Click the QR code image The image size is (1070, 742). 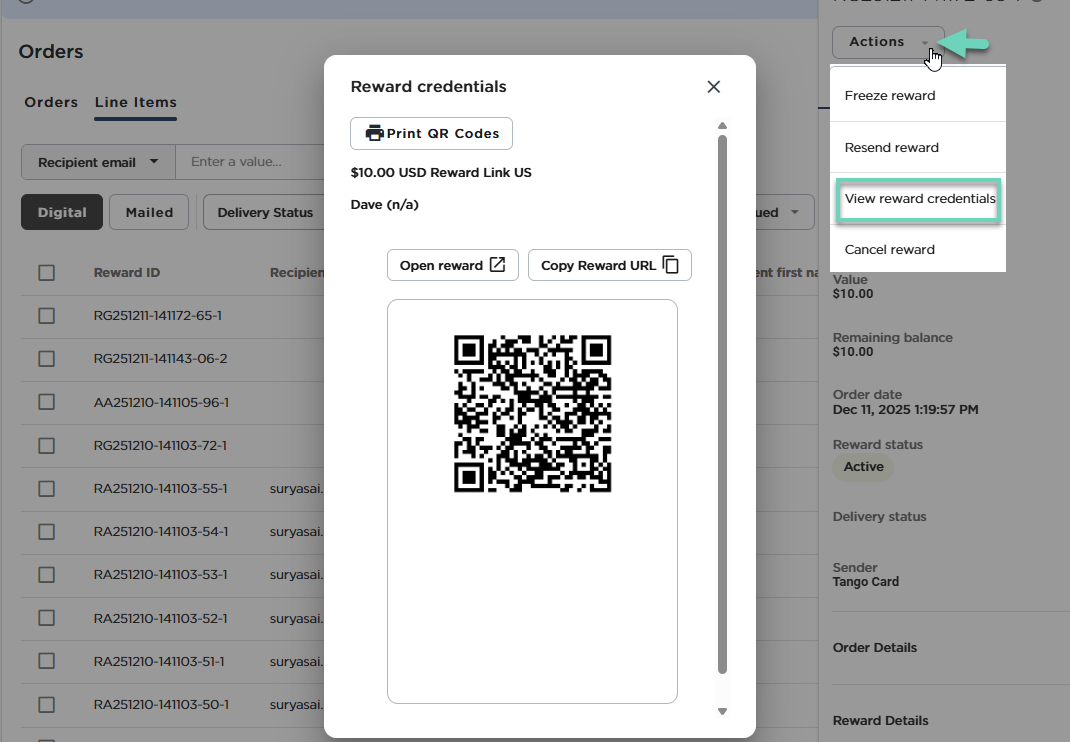click(x=532, y=414)
